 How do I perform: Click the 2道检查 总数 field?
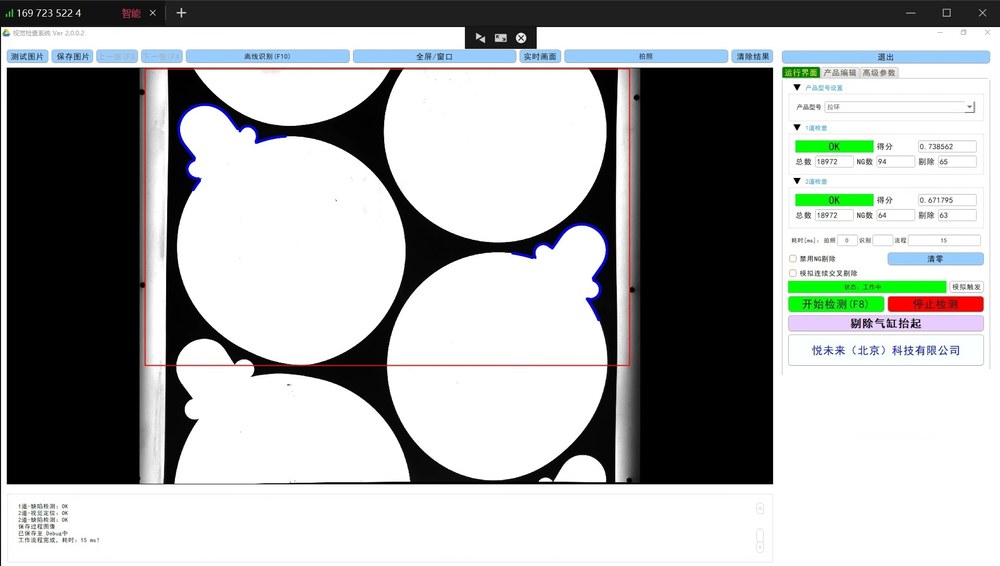click(834, 216)
